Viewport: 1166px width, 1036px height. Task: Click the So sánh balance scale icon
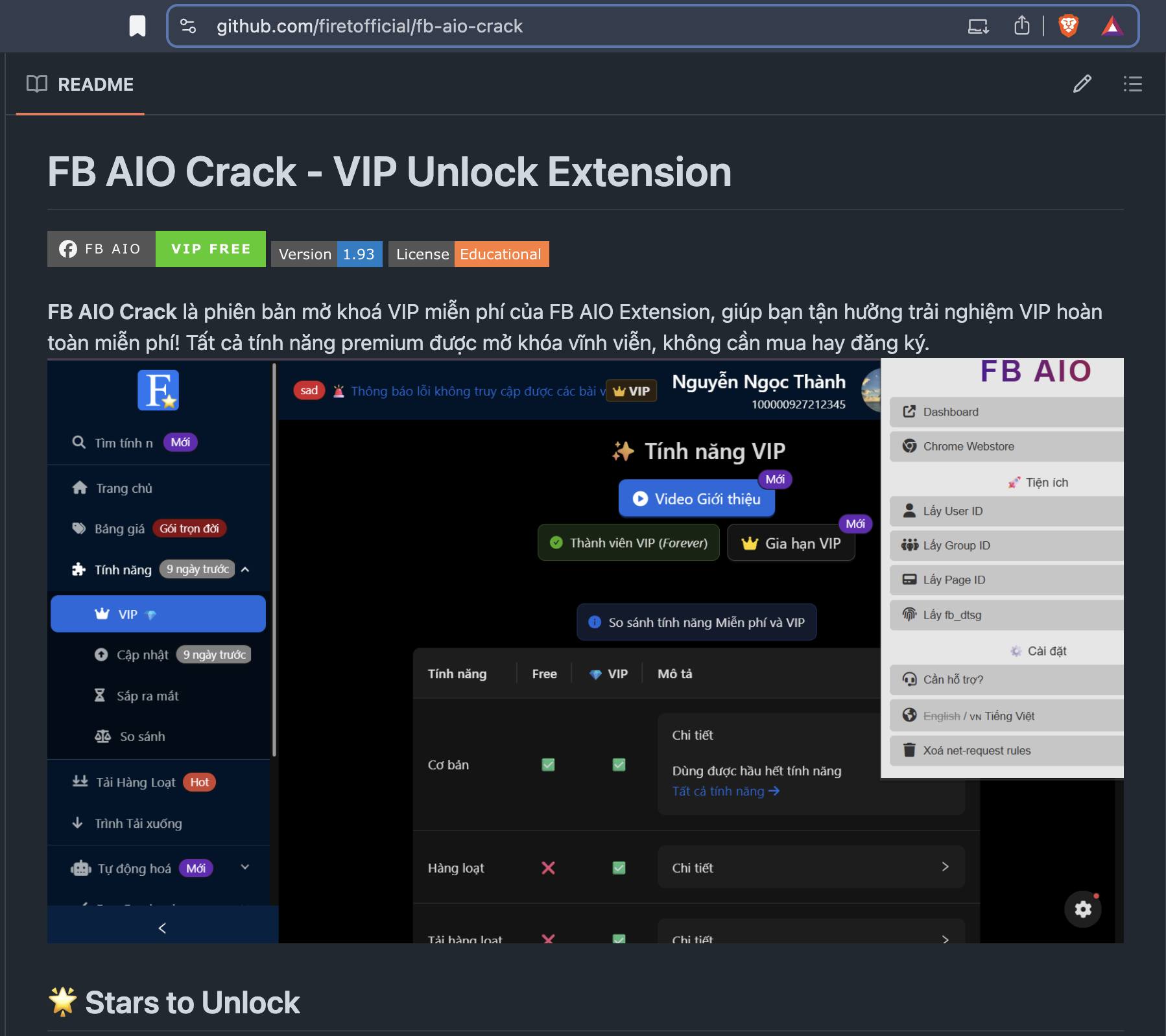[103, 736]
